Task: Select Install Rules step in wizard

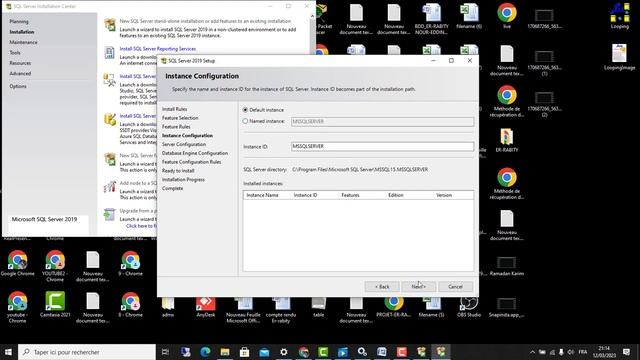Action: pyautogui.click(x=174, y=109)
